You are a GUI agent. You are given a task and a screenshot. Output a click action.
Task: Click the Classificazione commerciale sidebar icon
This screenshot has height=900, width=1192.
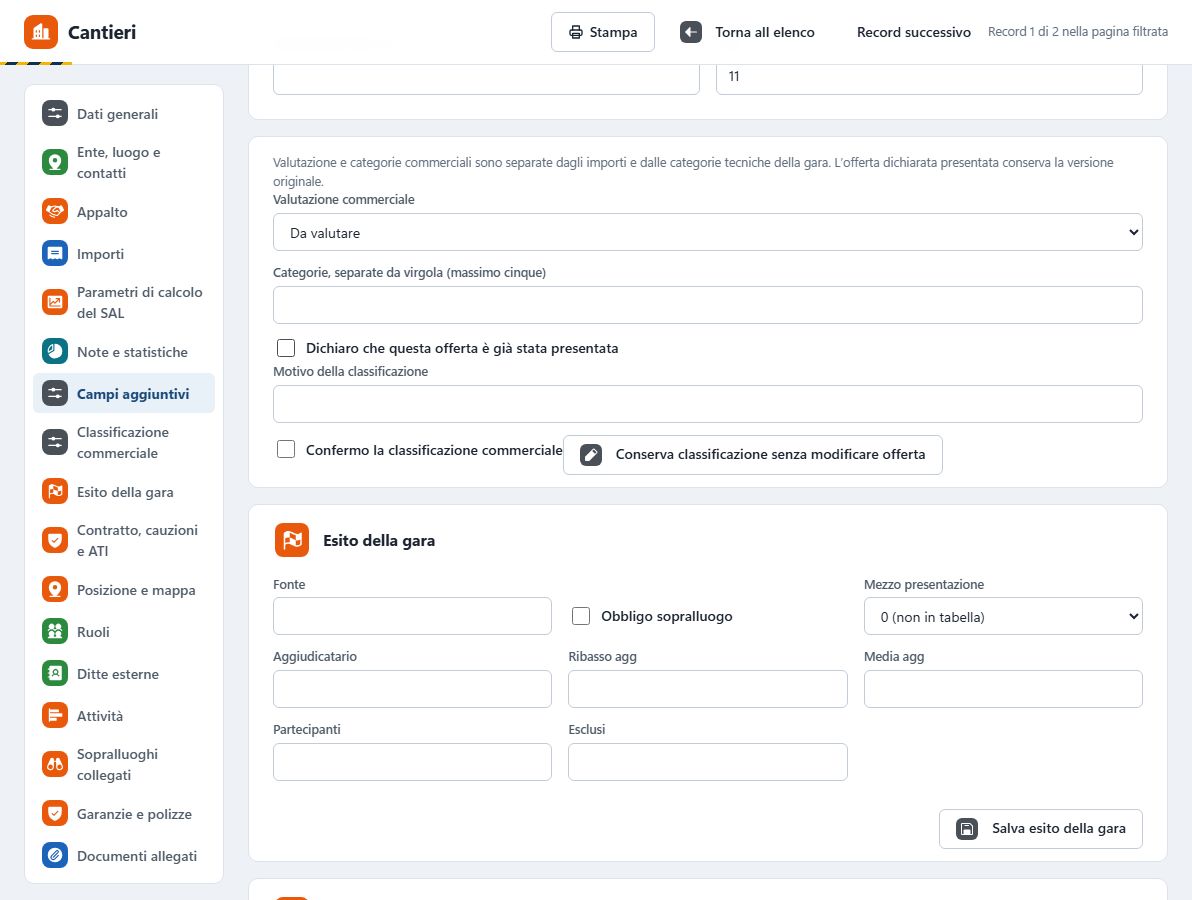[55, 442]
